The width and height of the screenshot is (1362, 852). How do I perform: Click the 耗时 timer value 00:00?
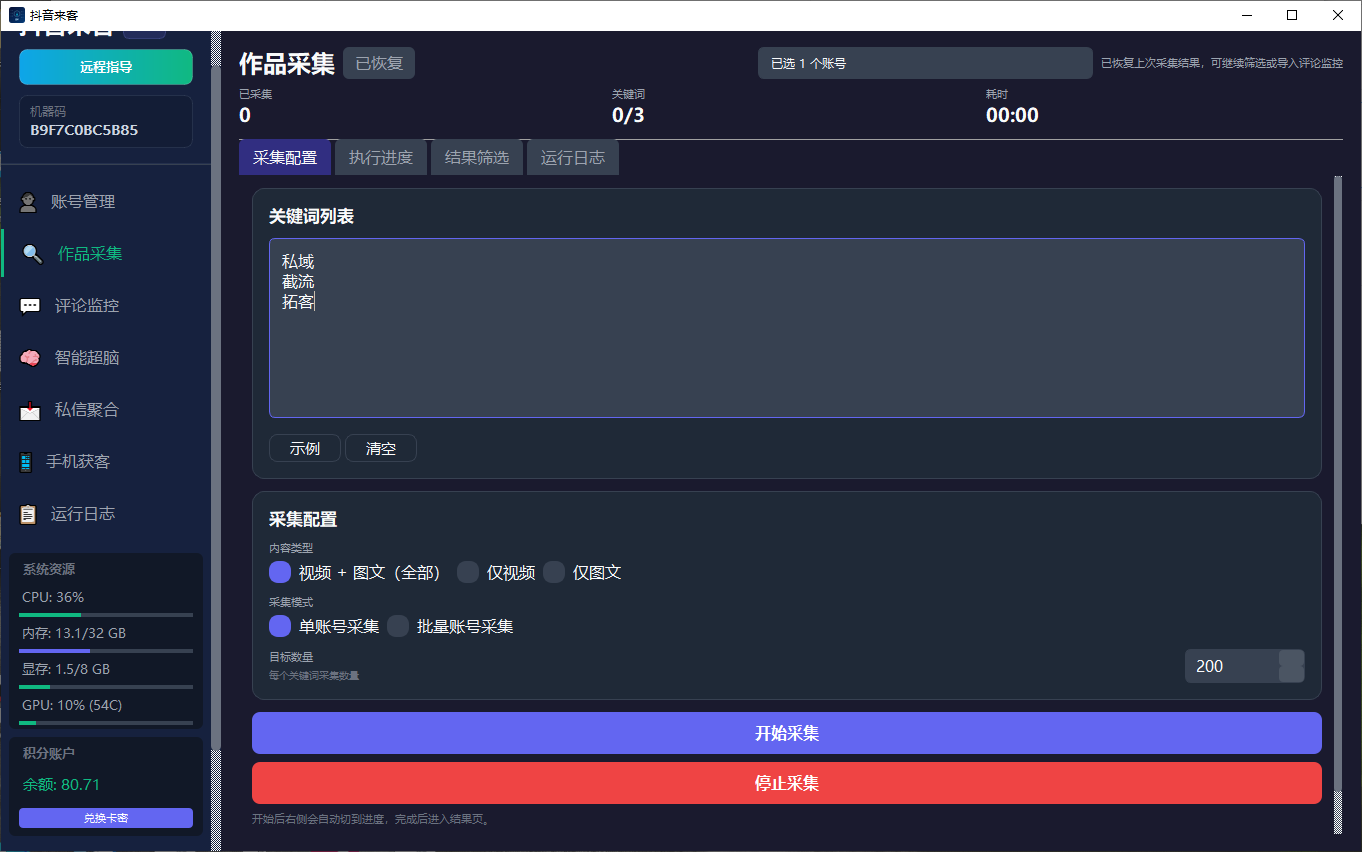pyautogui.click(x=1012, y=115)
